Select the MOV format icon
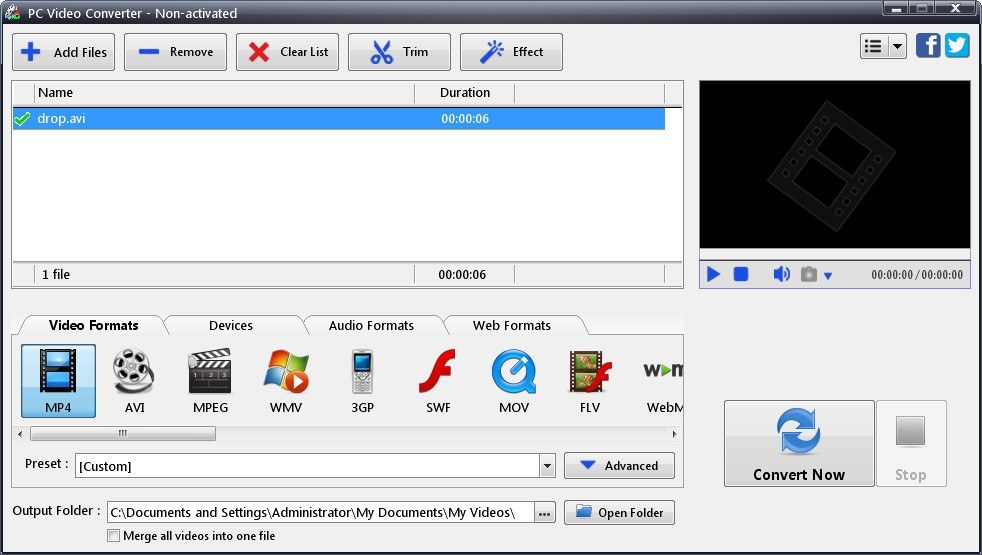The width and height of the screenshot is (982, 555). pos(514,381)
